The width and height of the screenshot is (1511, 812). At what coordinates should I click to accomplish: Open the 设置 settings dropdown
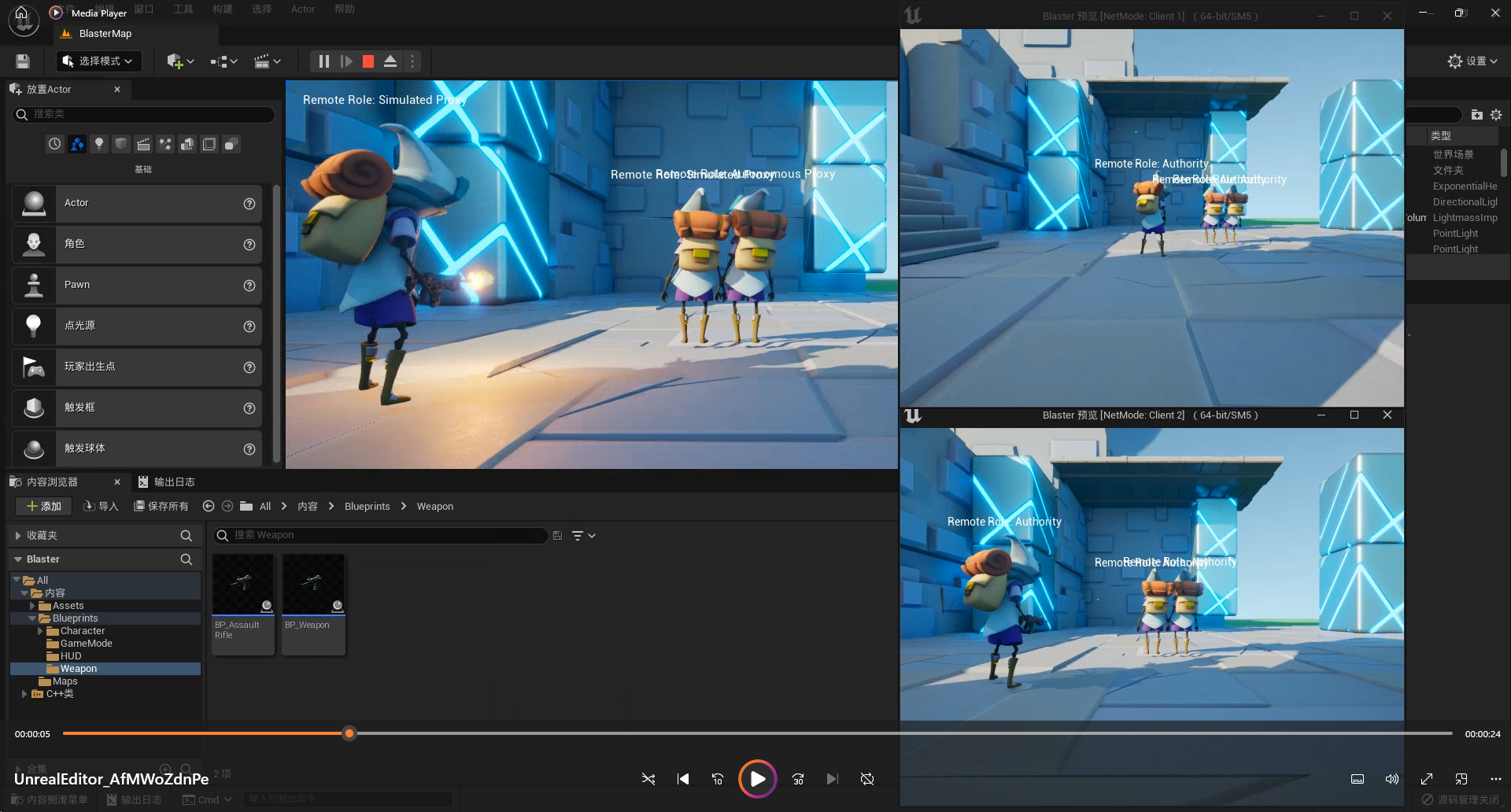tap(1473, 61)
